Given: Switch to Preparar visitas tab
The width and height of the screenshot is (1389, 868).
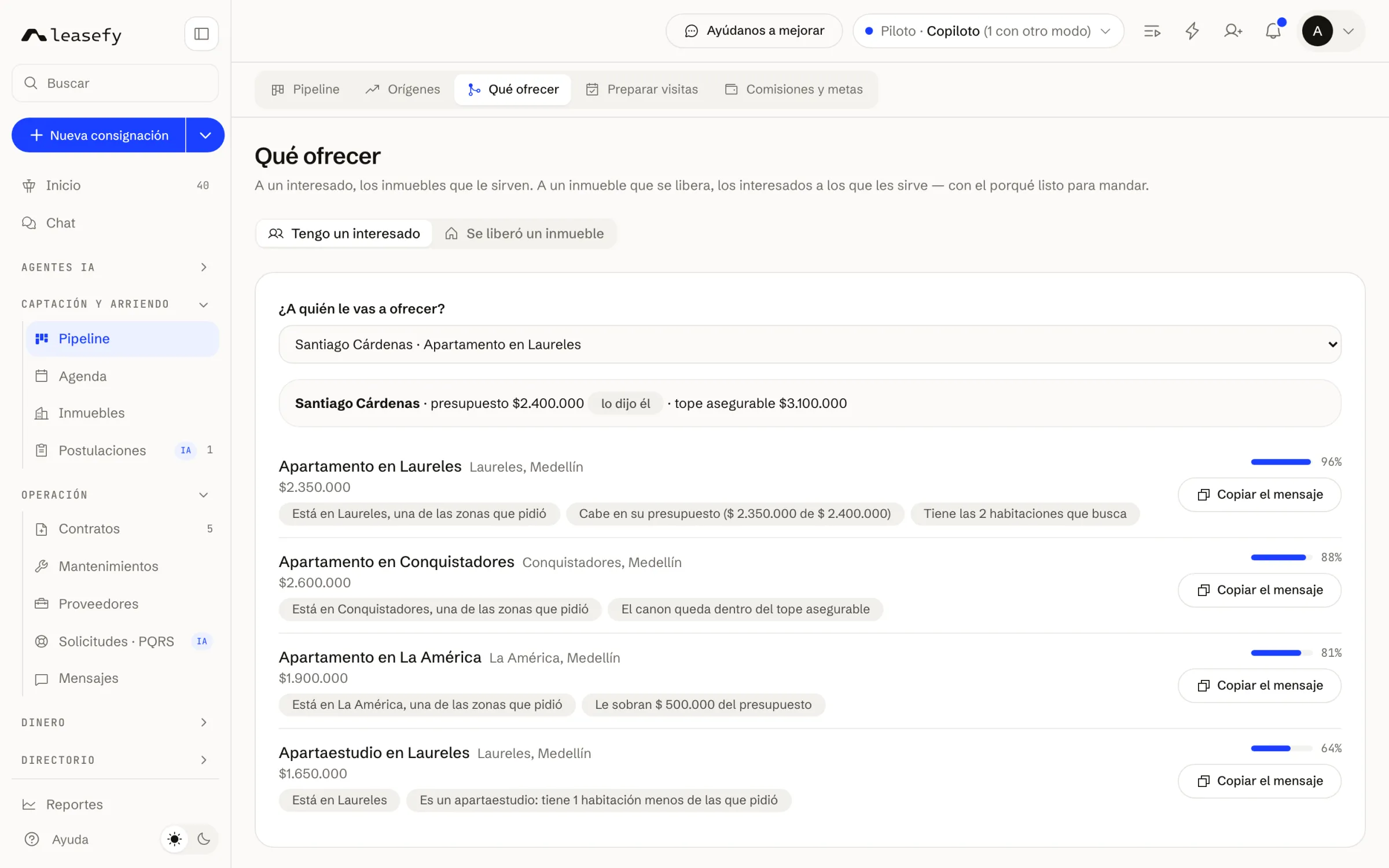Looking at the screenshot, I should pyautogui.click(x=642, y=90).
